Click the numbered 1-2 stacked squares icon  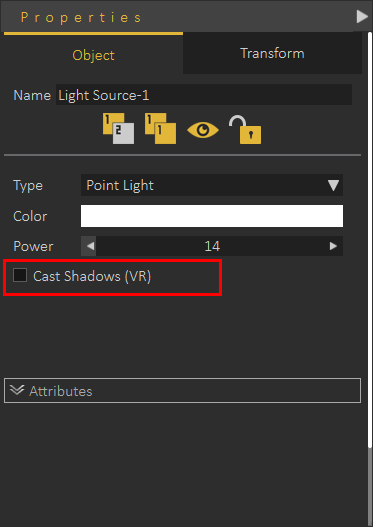pyautogui.click(x=118, y=128)
